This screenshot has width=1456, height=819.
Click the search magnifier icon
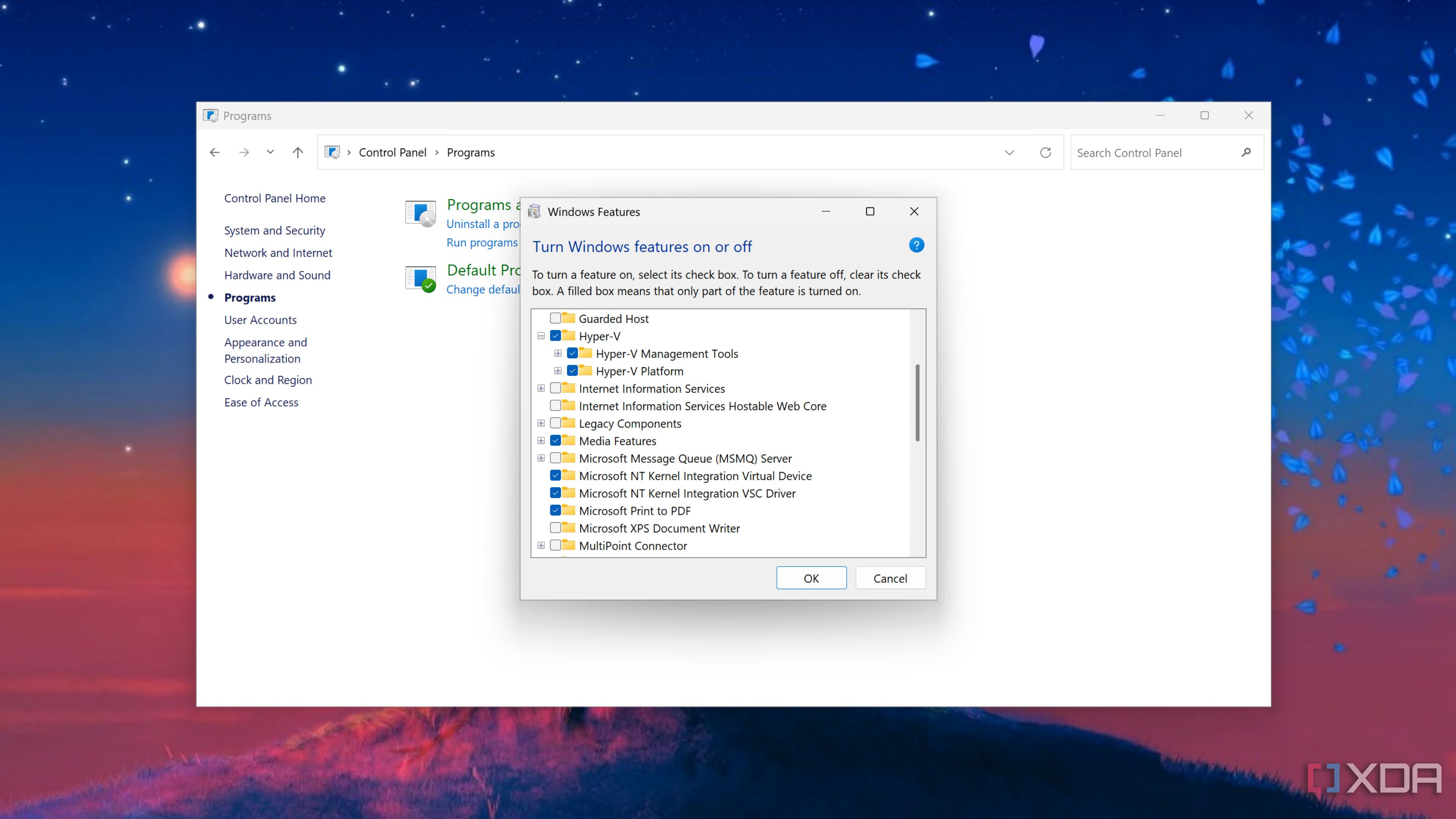(x=1246, y=152)
